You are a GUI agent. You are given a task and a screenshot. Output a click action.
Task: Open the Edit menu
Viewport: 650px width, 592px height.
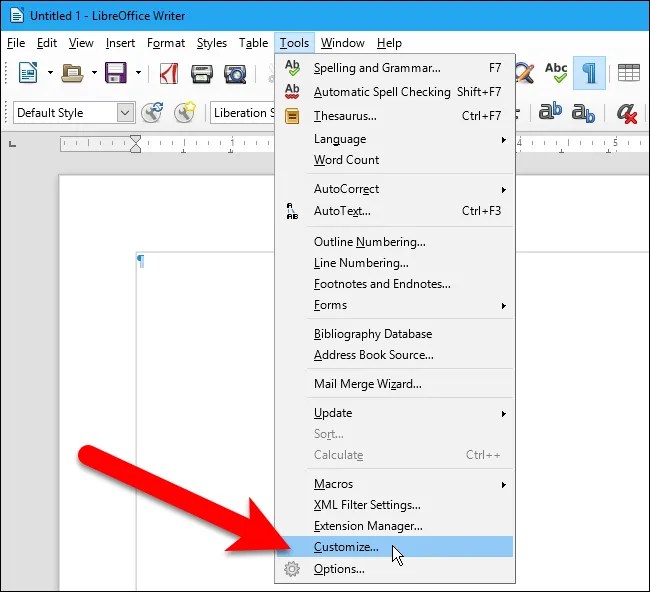[47, 43]
